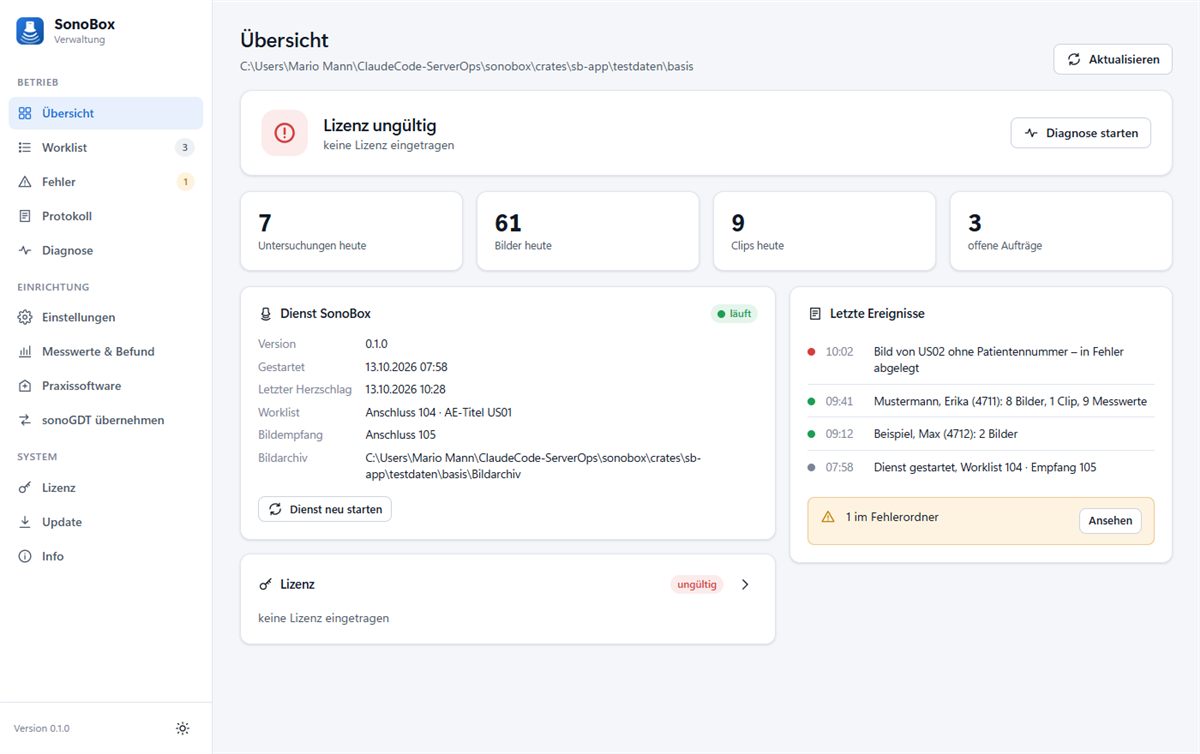Viewport: 1200px width, 754px height.
Task: Expand the Lizenz card chevron
Action: coord(745,584)
